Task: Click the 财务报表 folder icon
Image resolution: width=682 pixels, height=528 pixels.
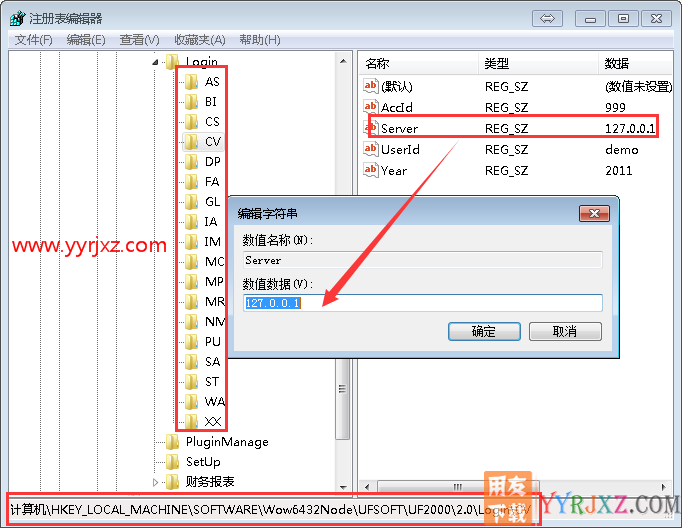Action: coord(172,482)
